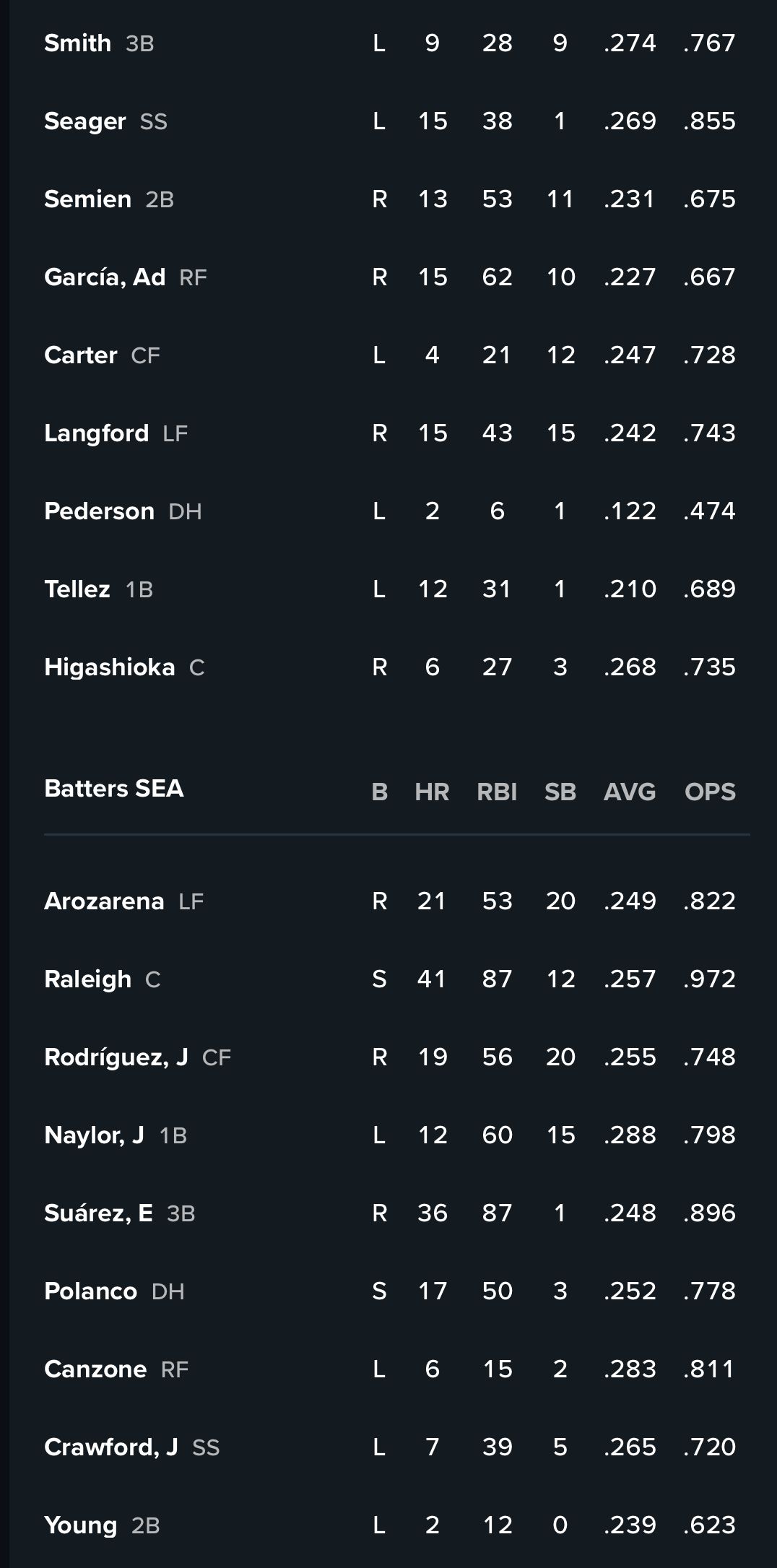Image resolution: width=777 pixels, height=1568 pixels.
Task: View Langford's player details
Action: point(96,433)
